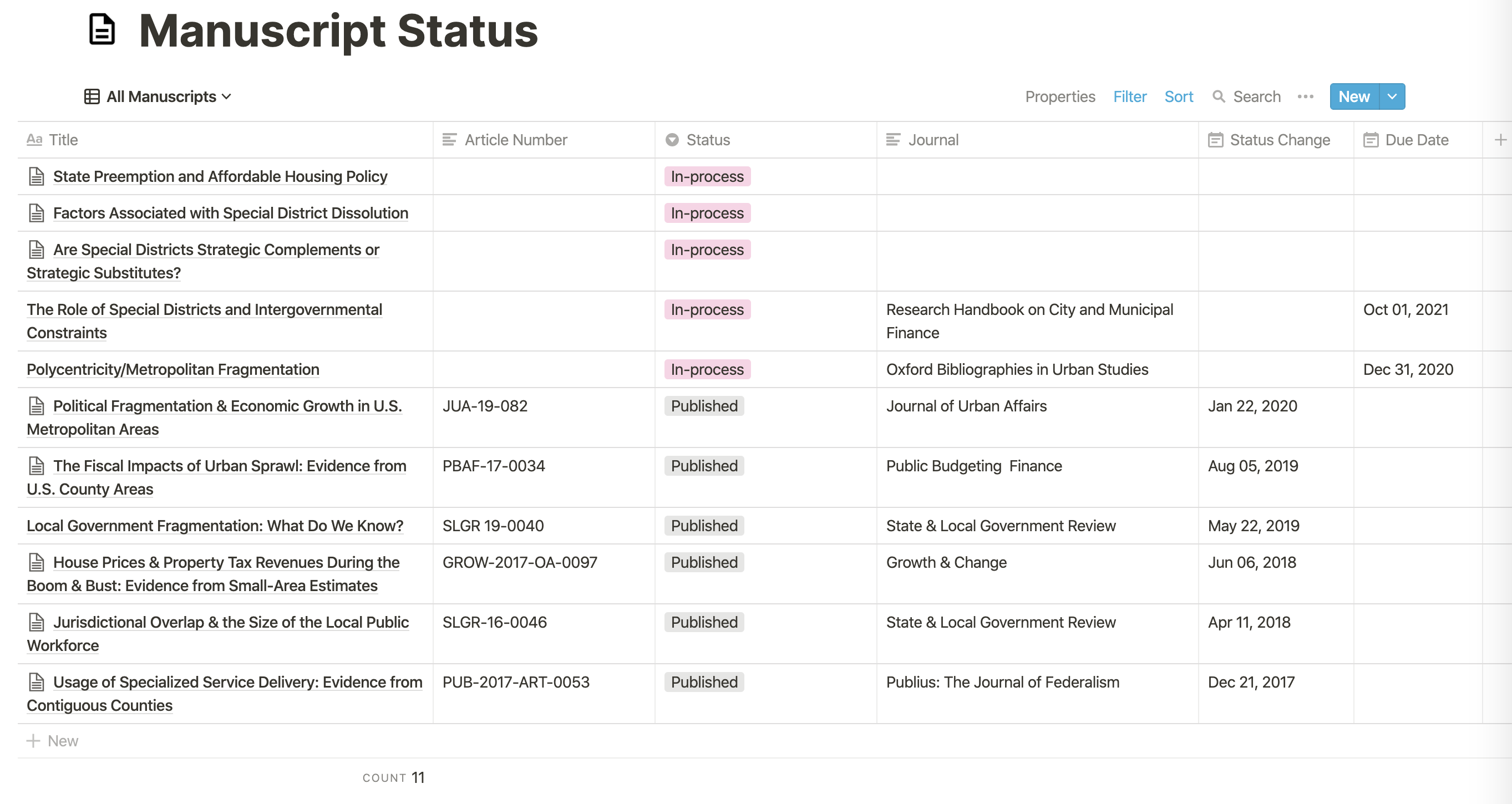Open the Sort menu
The image size is (1512, 804).
pyautogui.click(x=1178, y=96)
